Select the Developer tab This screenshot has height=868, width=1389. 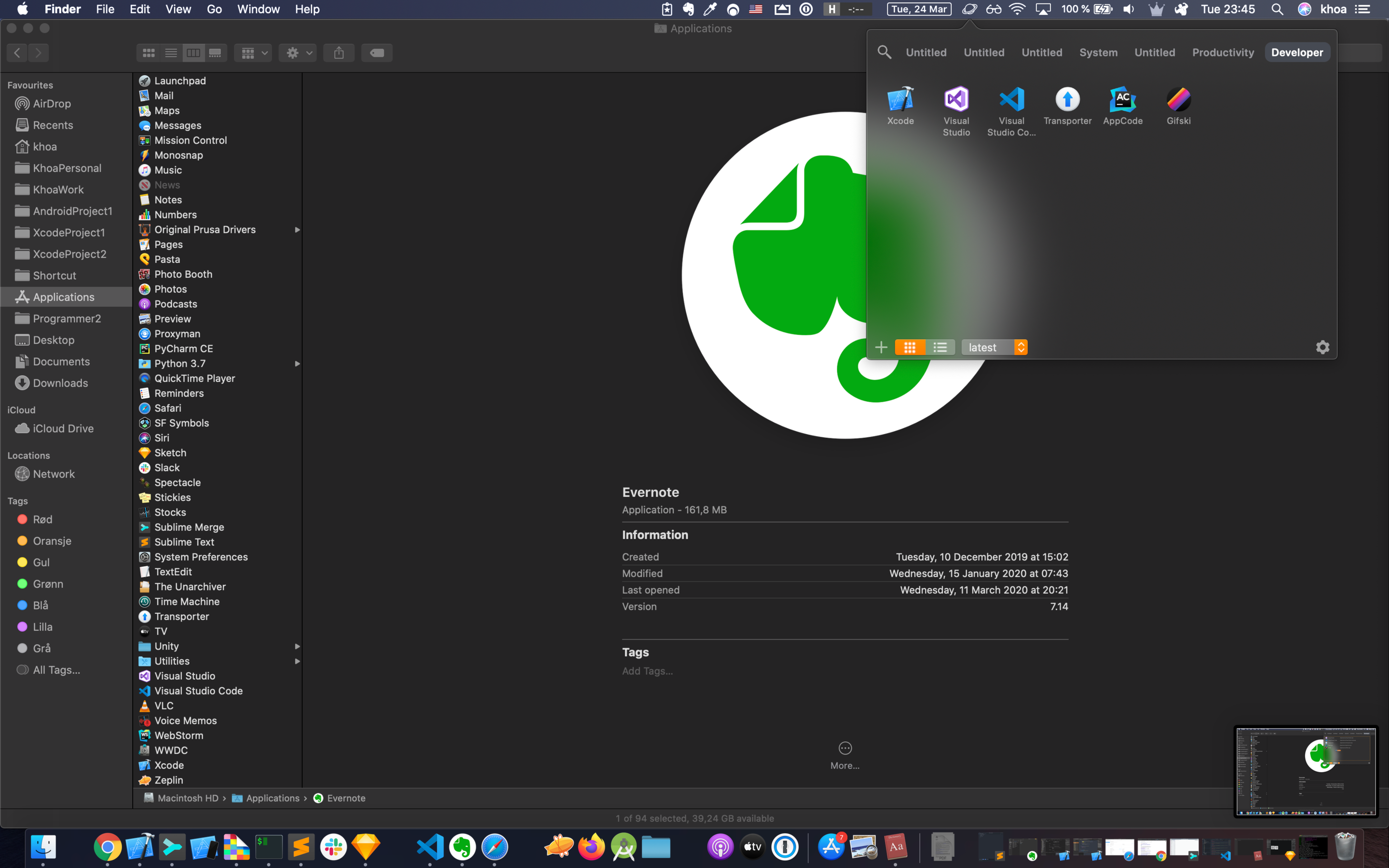click(x=1296, y=52)
